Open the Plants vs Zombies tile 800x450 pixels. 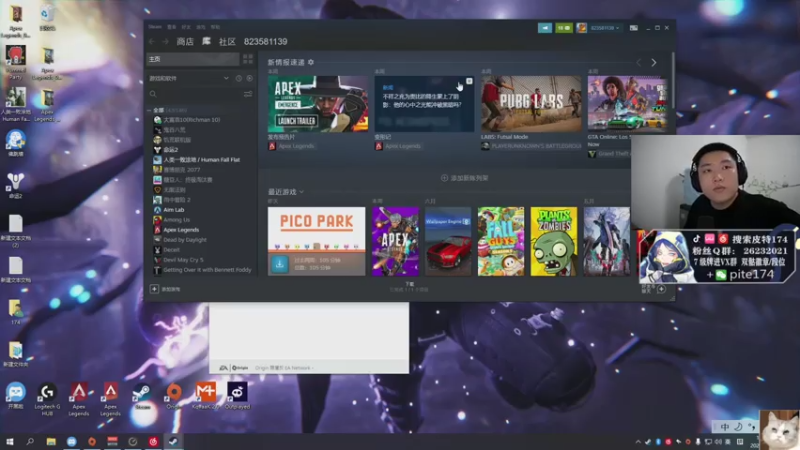[x=554, y=241]
